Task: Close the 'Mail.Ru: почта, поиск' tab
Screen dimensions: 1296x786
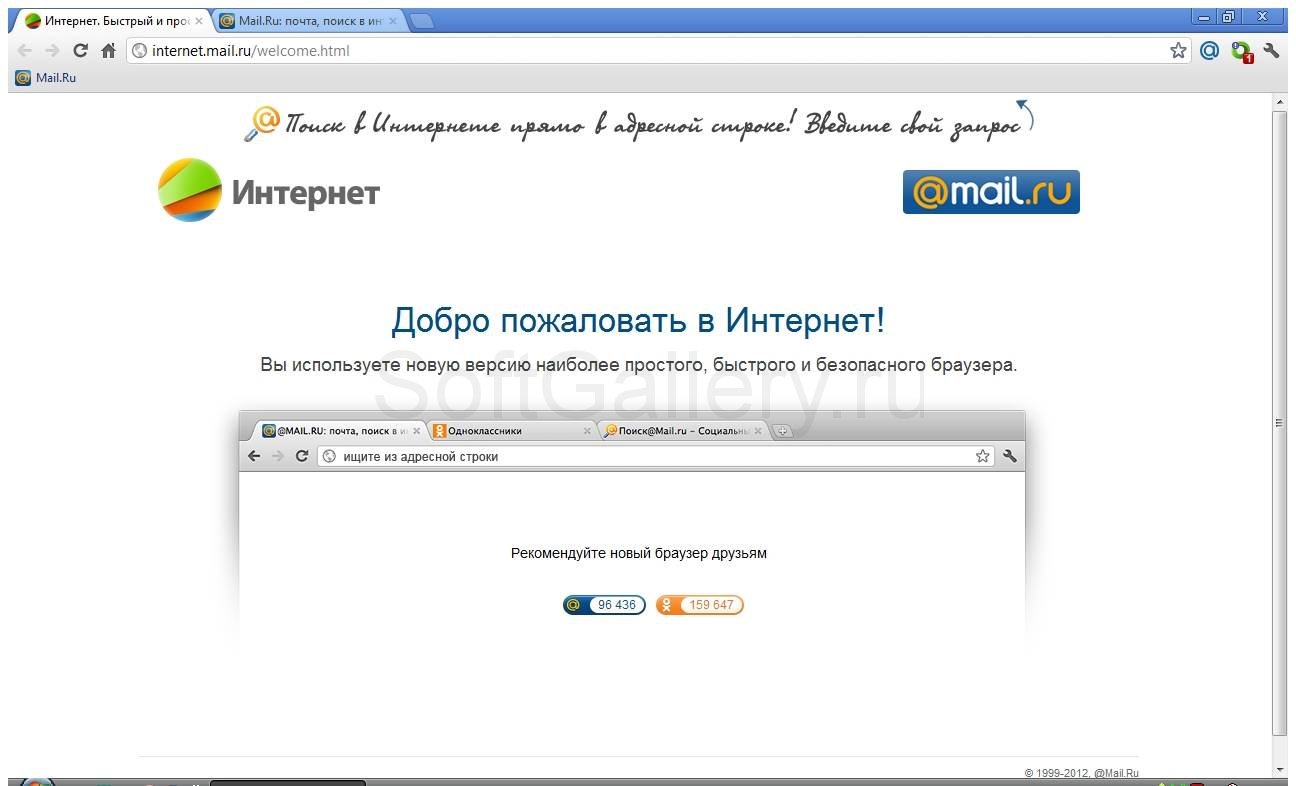Action: click(x=392, y=21)
